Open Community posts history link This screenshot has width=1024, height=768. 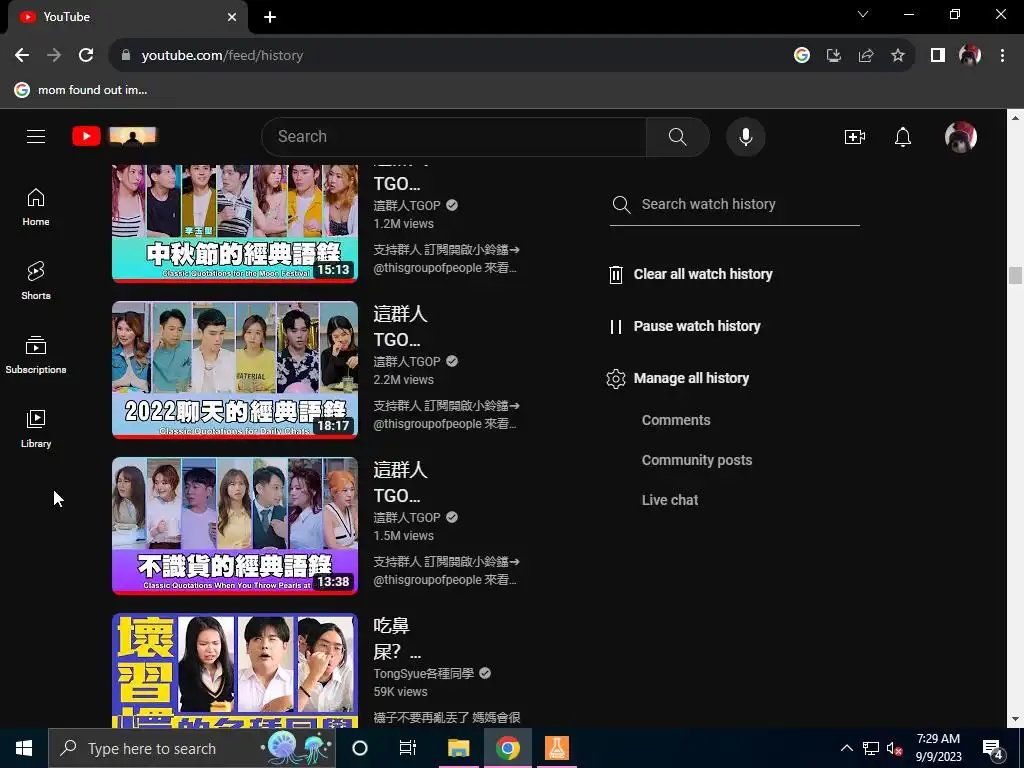coord(697,460)
